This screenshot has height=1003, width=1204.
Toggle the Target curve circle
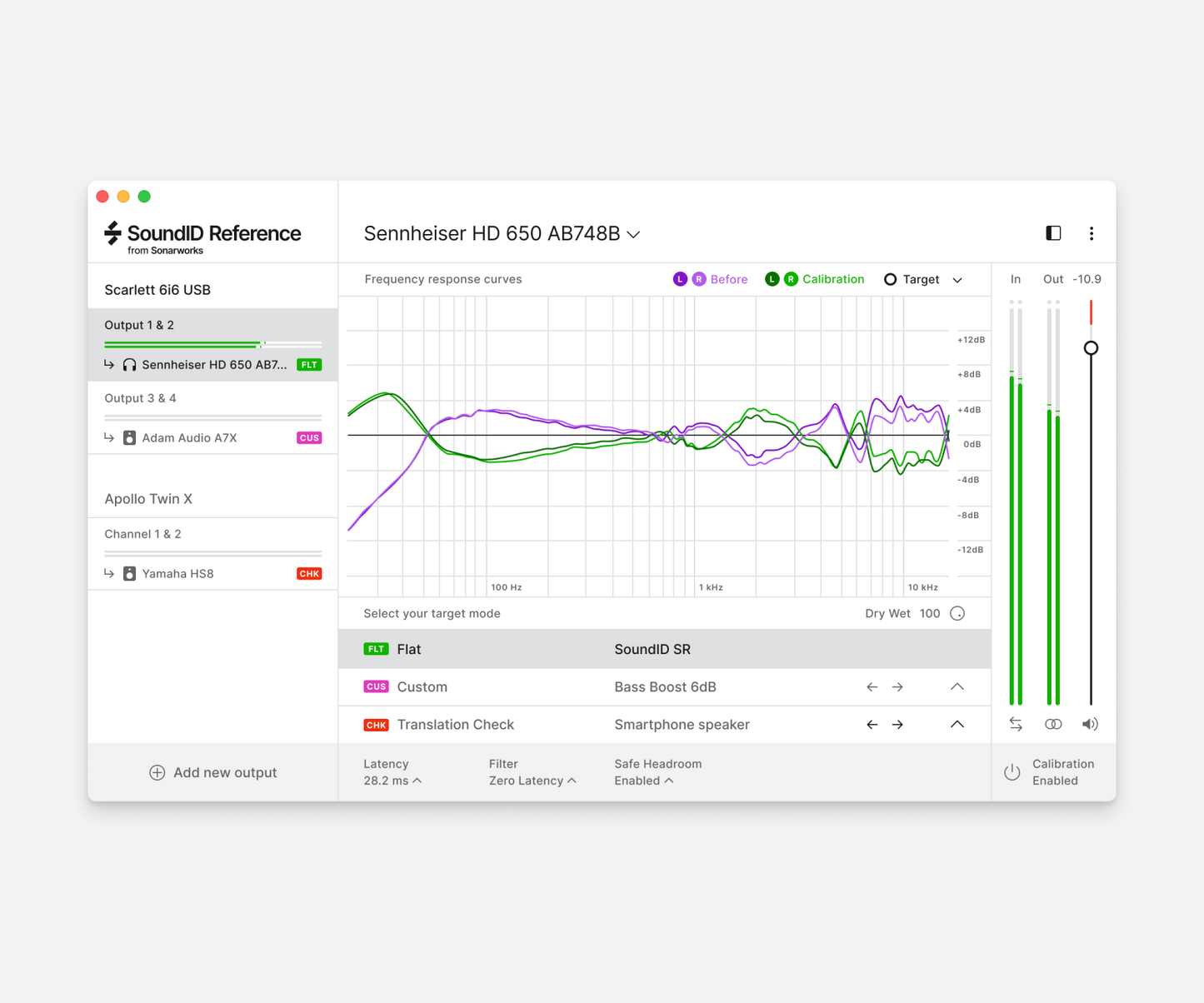click(x=890, y=279)
